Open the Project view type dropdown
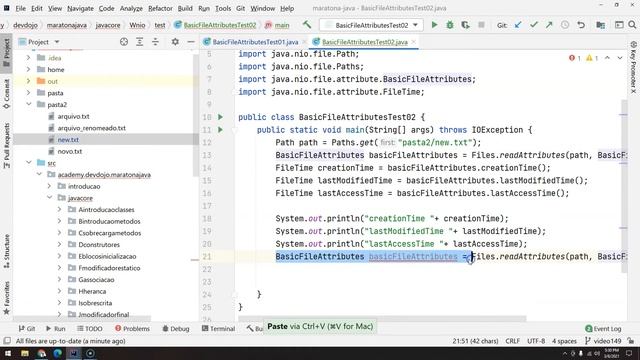The width and height of the screenshot is (640, 360). point(39,42)
